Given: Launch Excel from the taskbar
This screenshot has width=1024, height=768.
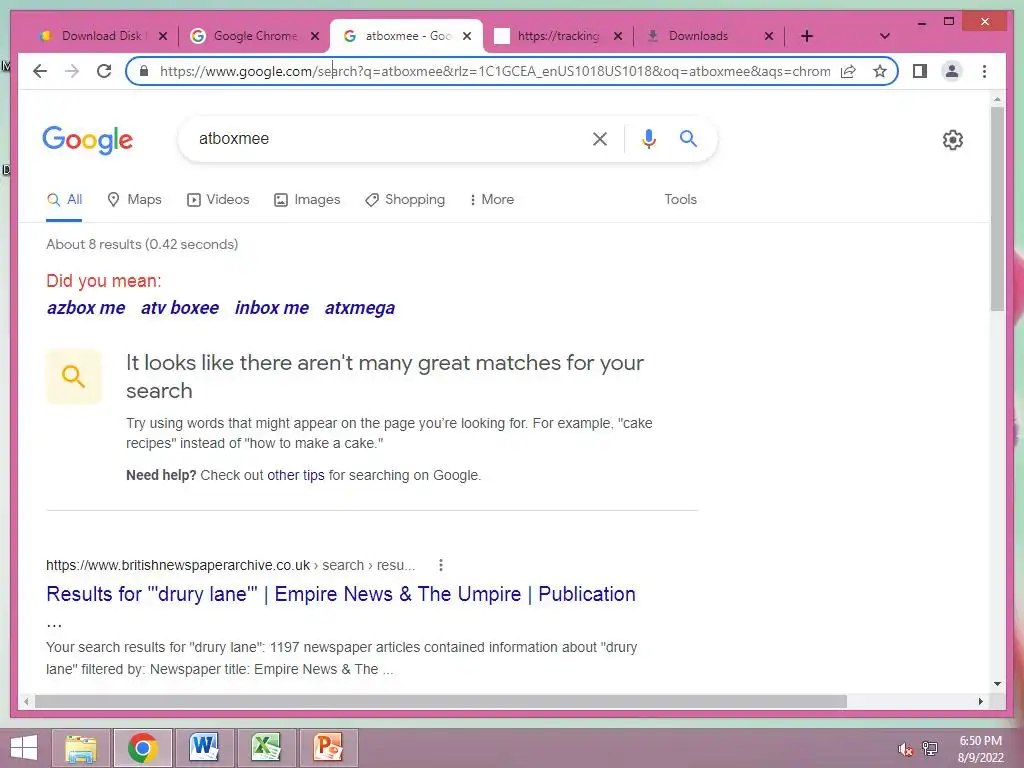Looking at the screenshot, I should [x=266, y=748].
